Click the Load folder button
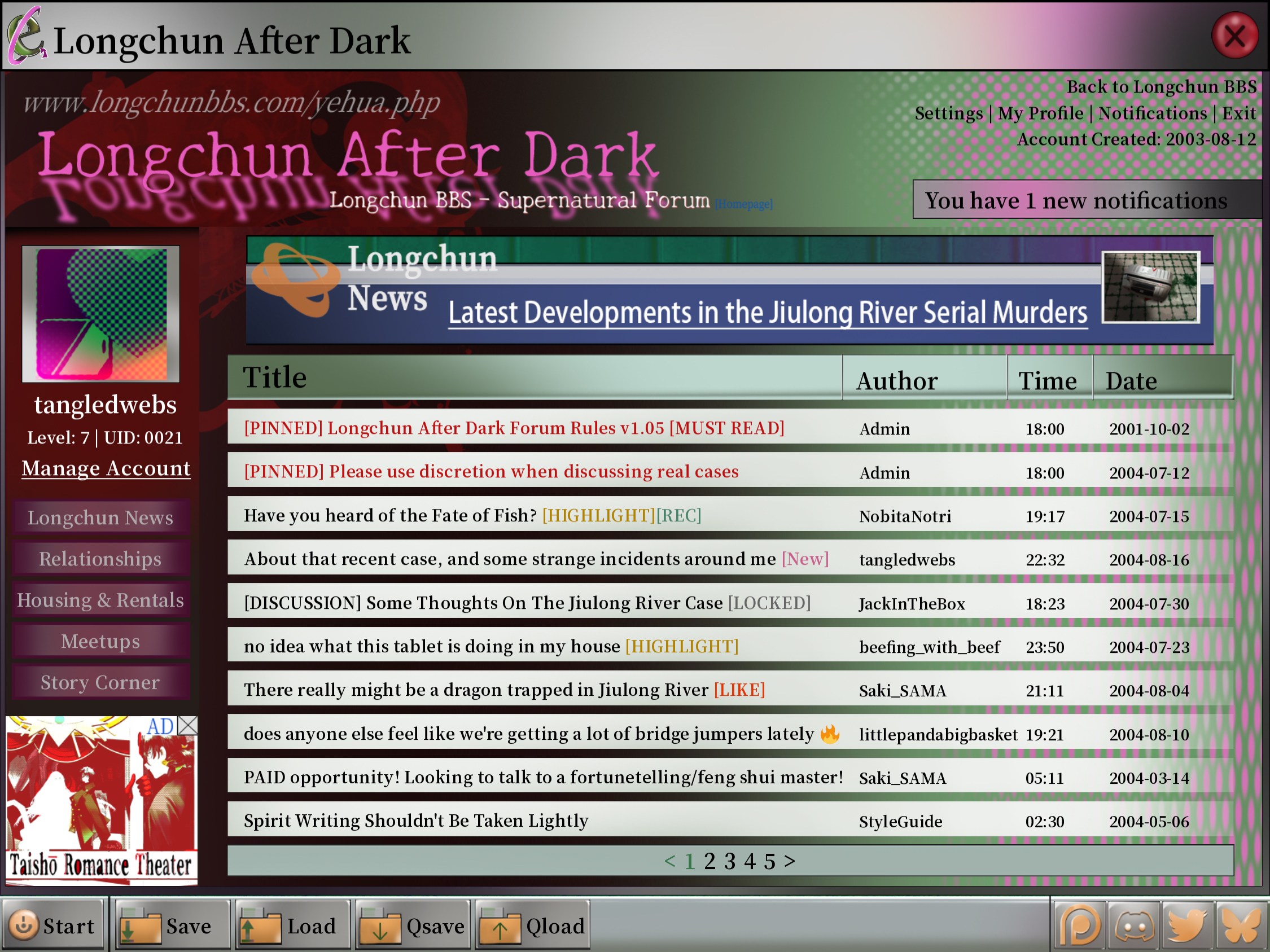1270x952 pixels. click(292, 925)
